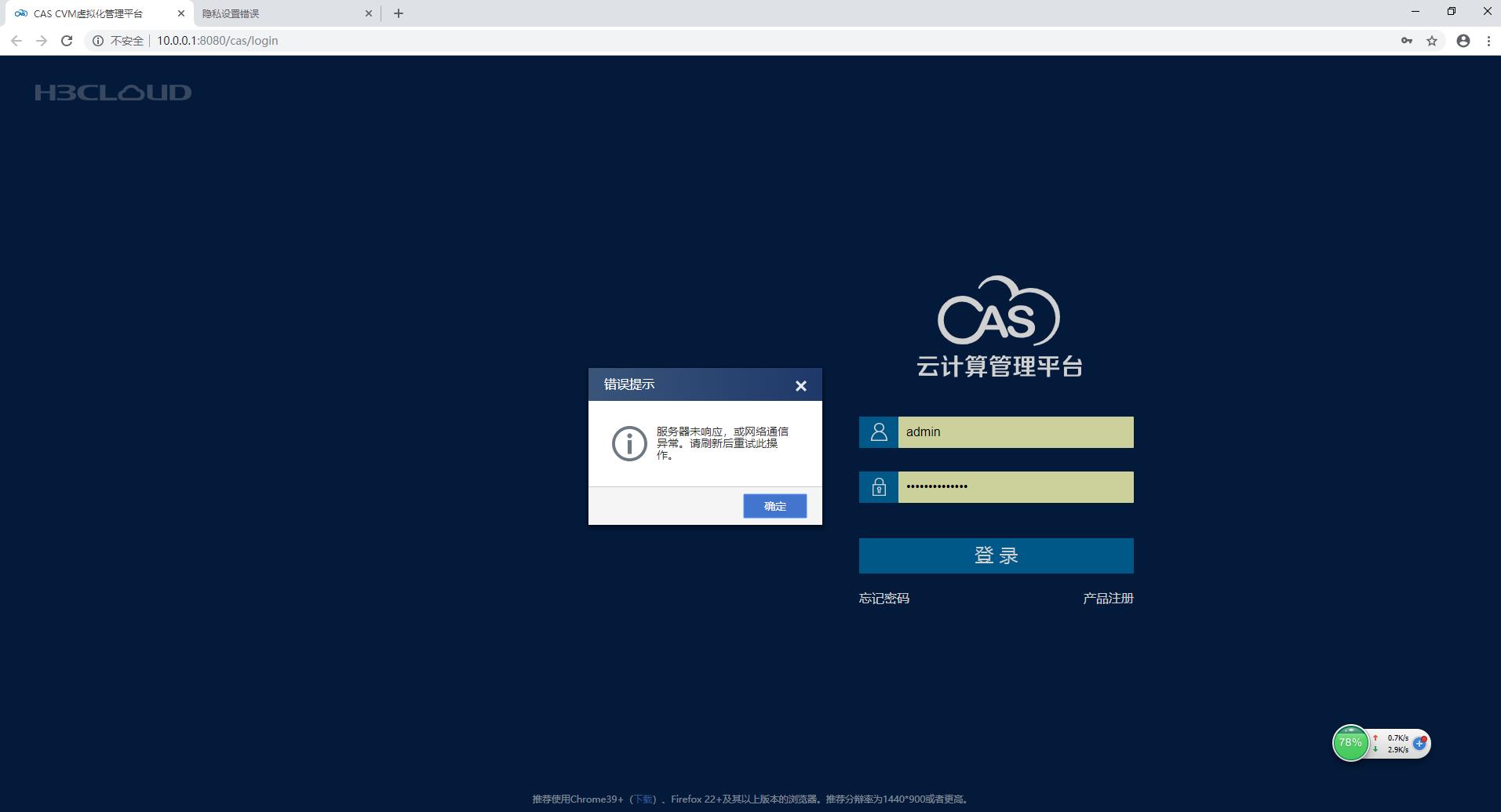Go back to previous page

pos(16,41)
